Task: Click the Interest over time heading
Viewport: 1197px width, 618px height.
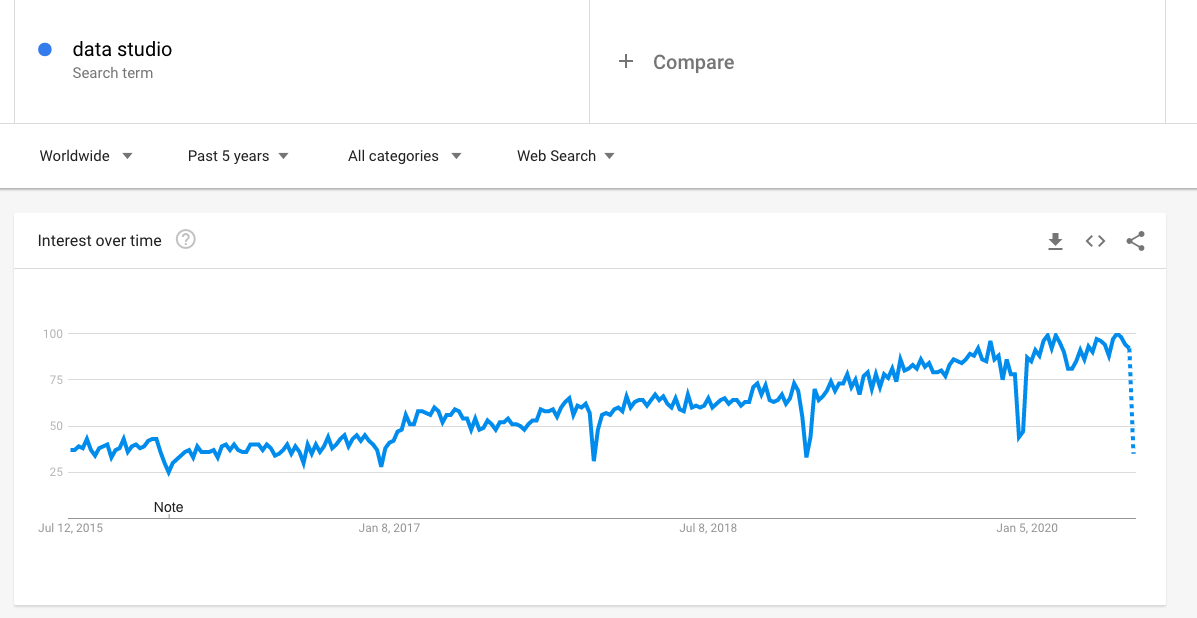Action: pyautogui.click(x=99, y=240)
